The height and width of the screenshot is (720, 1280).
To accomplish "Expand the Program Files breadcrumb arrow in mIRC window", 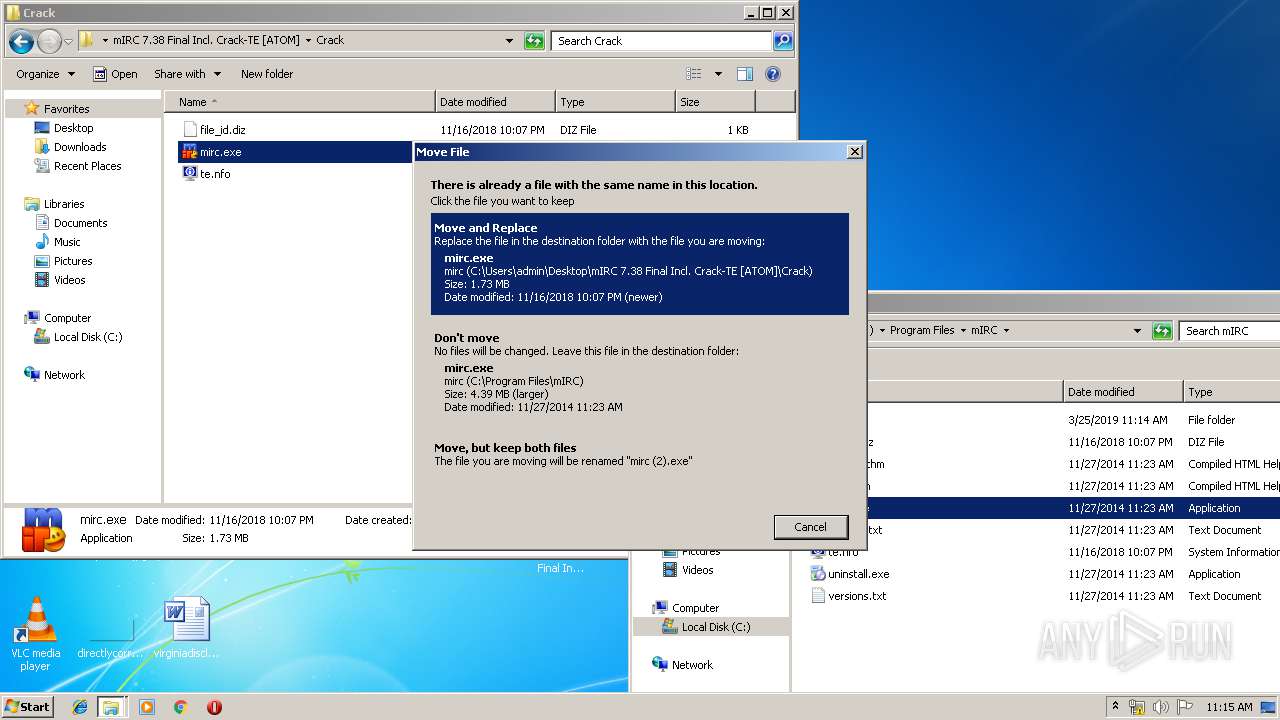I will pos(963,331).
